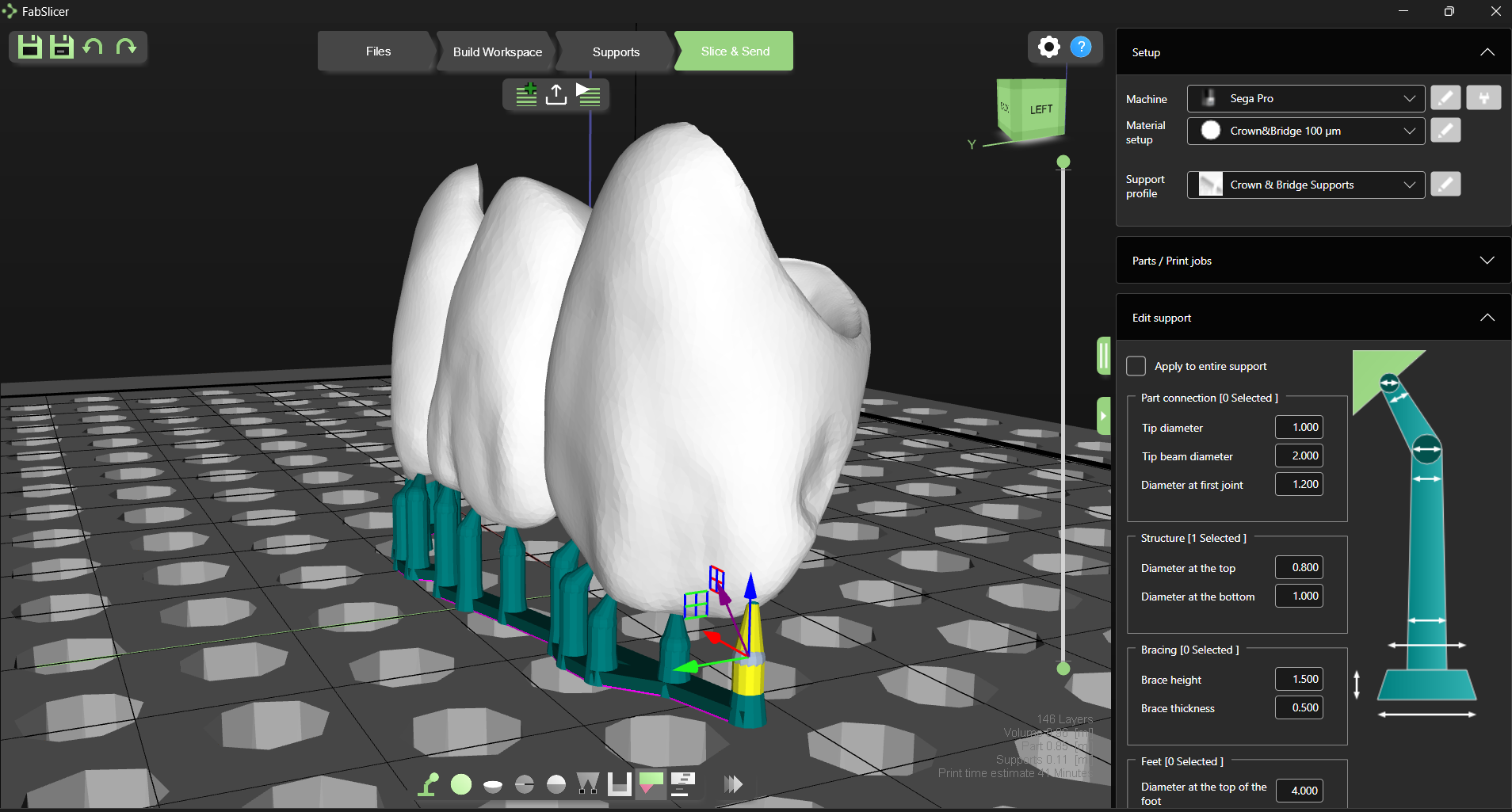This screenshot has height=812, width=1512.
Task: Edit the Tip beam diameter field
Action: [x=1299, y=456]
